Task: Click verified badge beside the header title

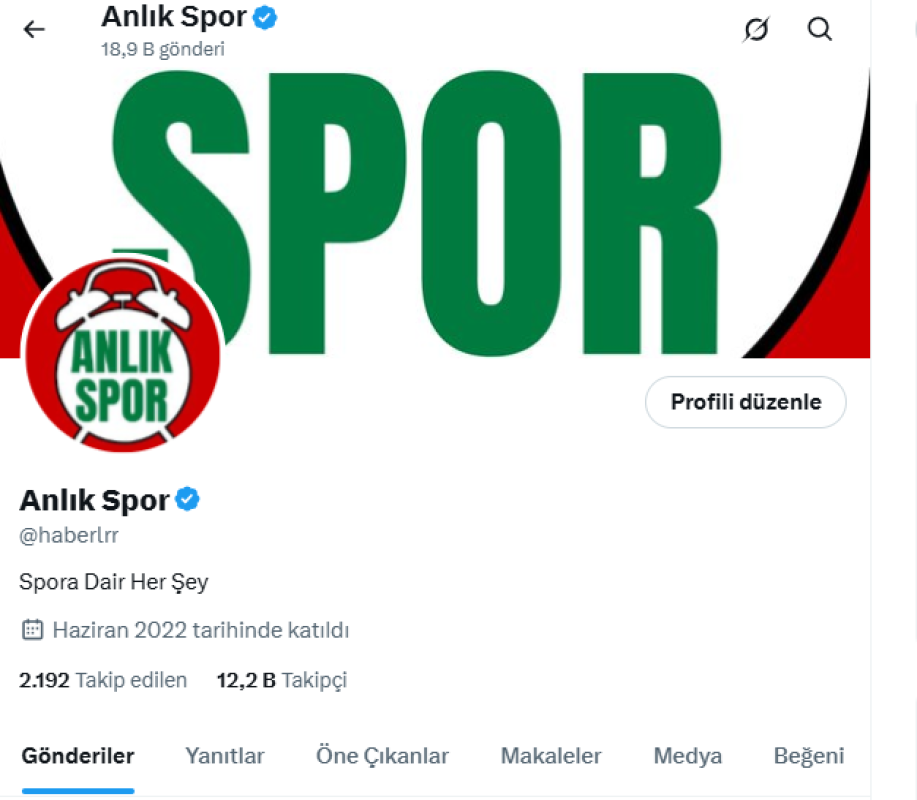Action: [x=265, y=18]
